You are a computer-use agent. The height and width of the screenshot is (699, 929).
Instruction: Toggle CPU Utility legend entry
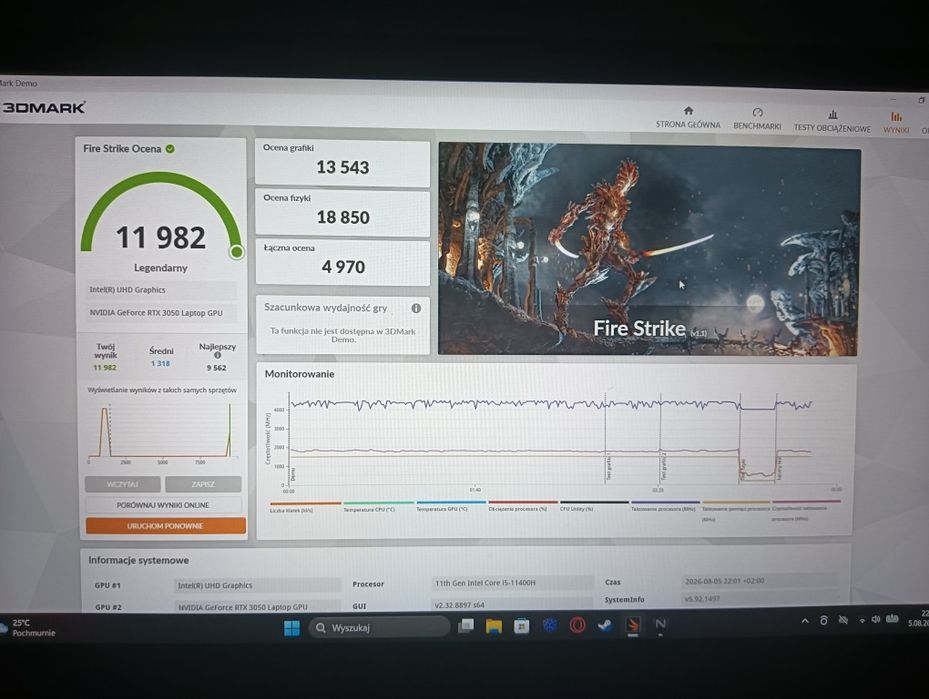click(594, 506)
